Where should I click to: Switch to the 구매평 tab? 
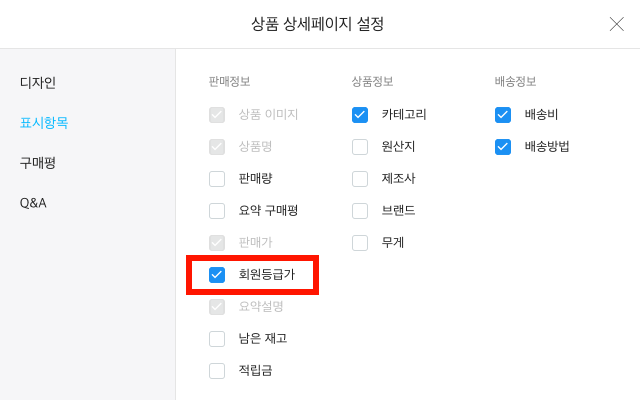tap(38, 162)
